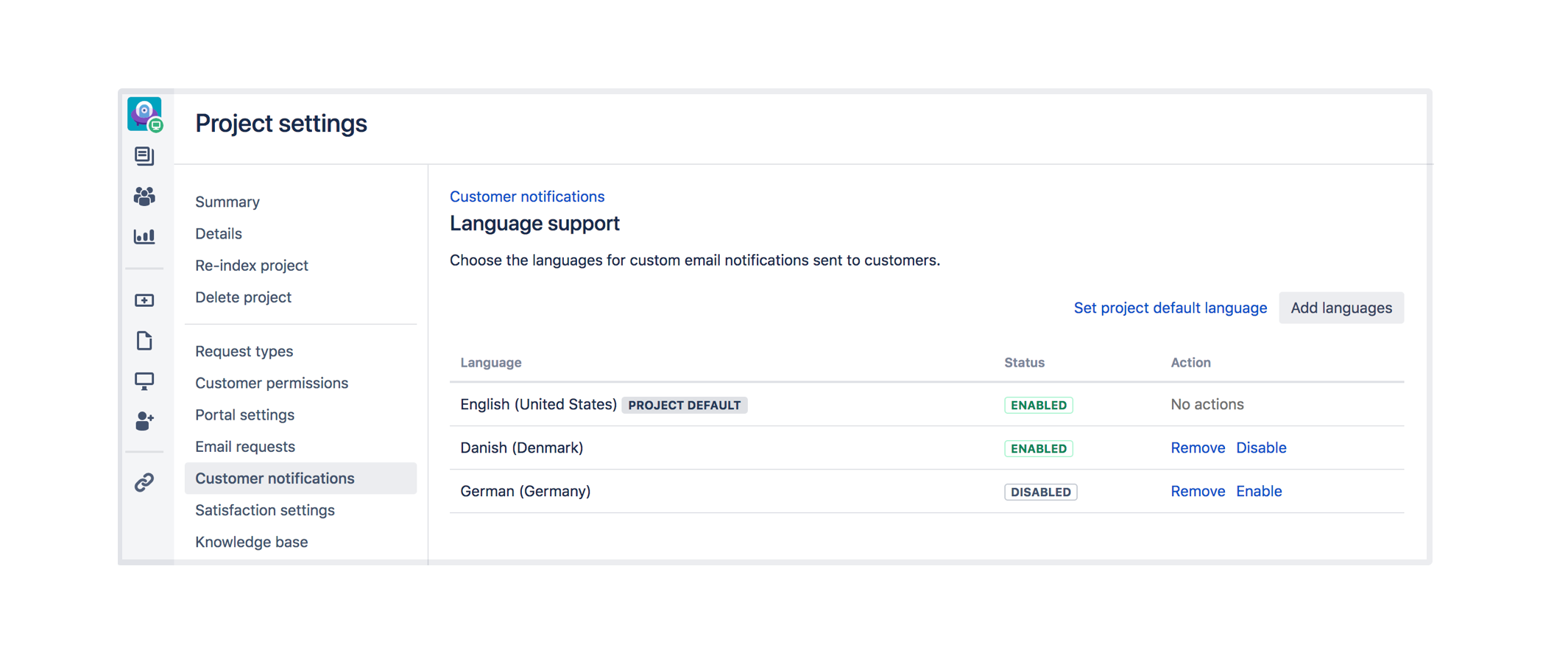
Task: Click the Add shortcut link icon
Action: [x=144, y=482]
